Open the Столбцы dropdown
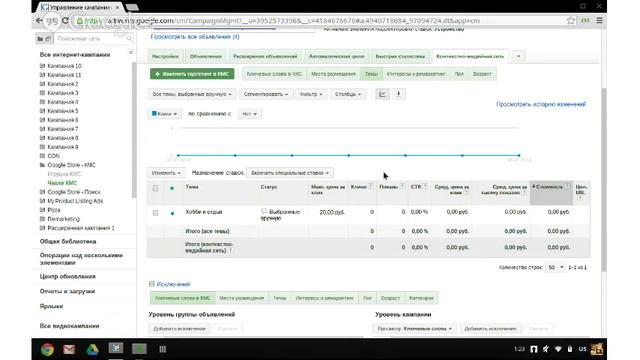The image size is (640, 360). pyautogui.click(x=348, y=94)
